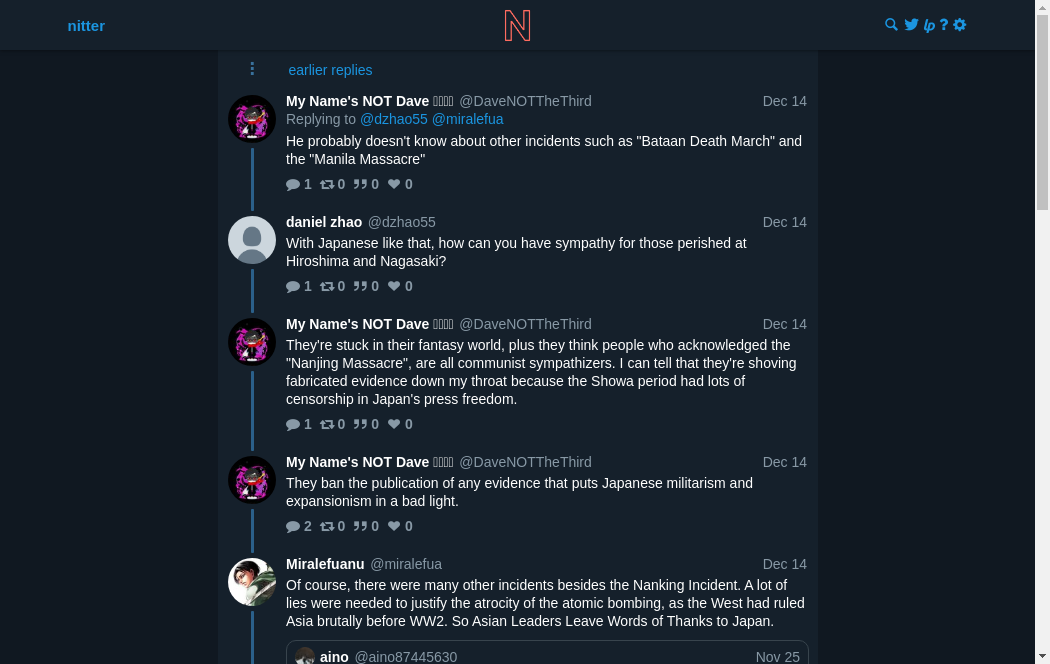The width and height of the screenshot is (1050, 664).
Task: Open the preferences gear icon
Action: point(960,25)
